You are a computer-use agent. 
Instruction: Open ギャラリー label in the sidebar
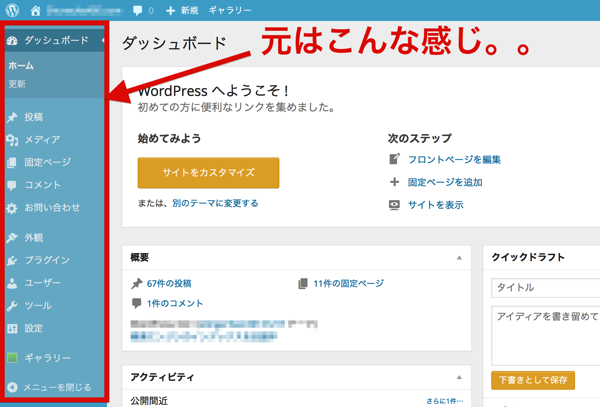point(47,358)
